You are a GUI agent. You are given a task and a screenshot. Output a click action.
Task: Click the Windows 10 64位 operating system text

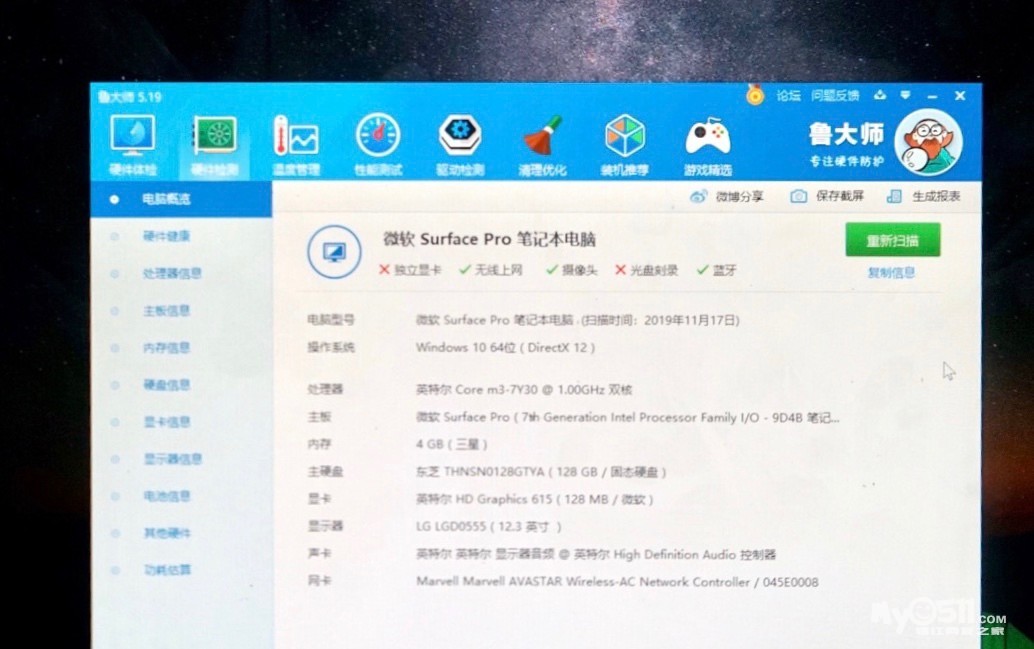point(505,348)
